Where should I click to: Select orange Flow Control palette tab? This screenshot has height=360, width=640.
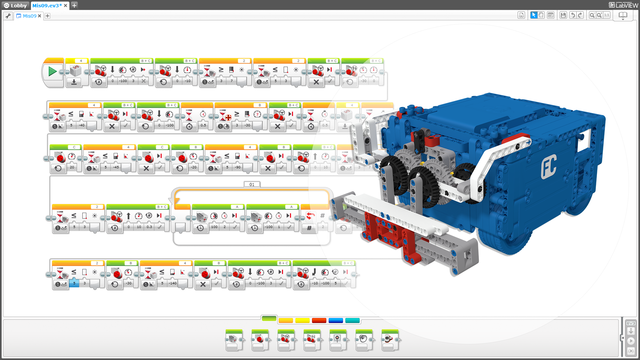(x=286, y=320)
